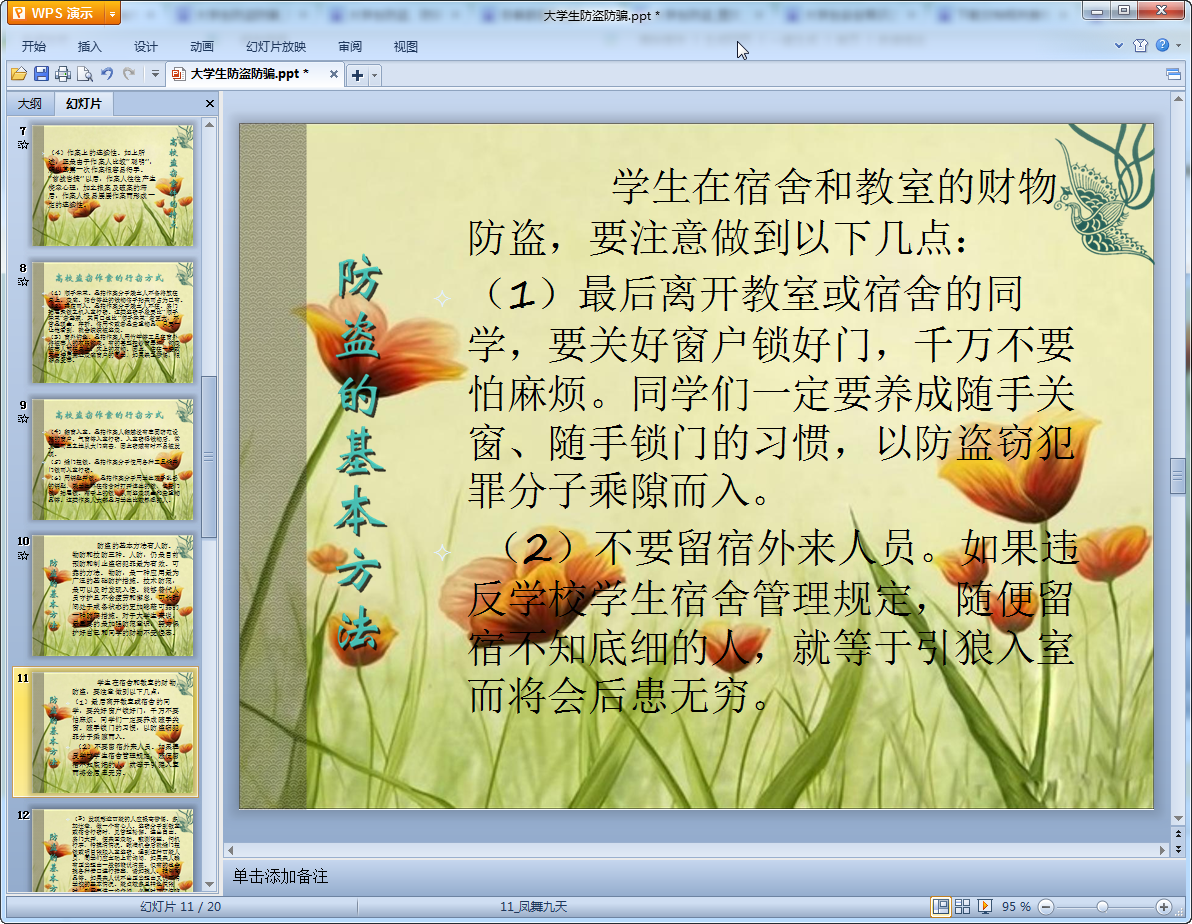The height and width of the screenshot is (924, 1192).
Task: Start slideshow from status bar icon
Action: (984, 907)
